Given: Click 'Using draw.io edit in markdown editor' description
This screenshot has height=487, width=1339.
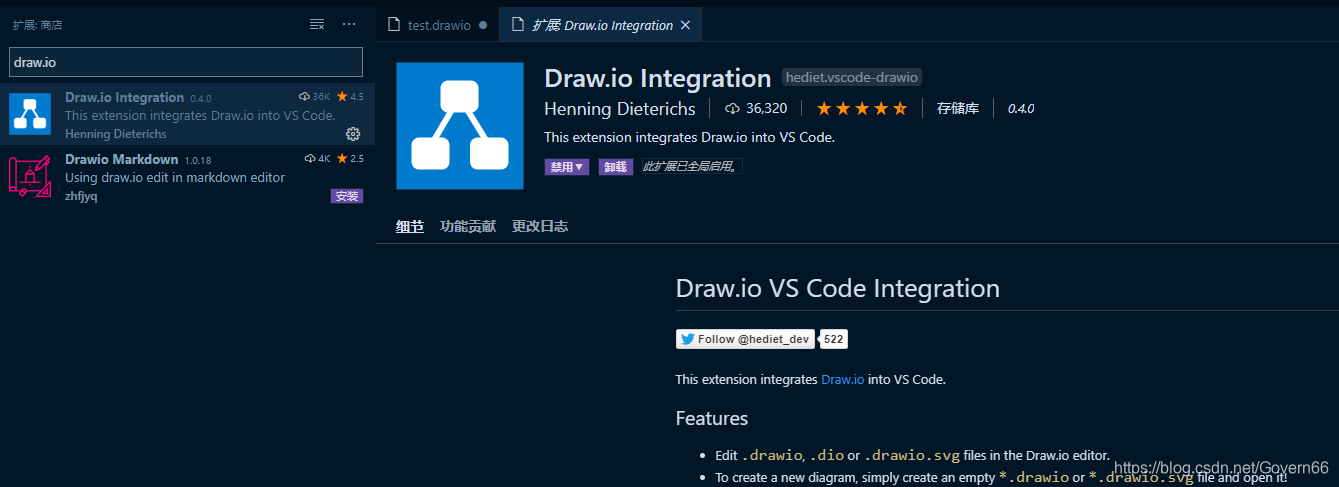Looking at the screenshot, I should [x=175, y=178].
